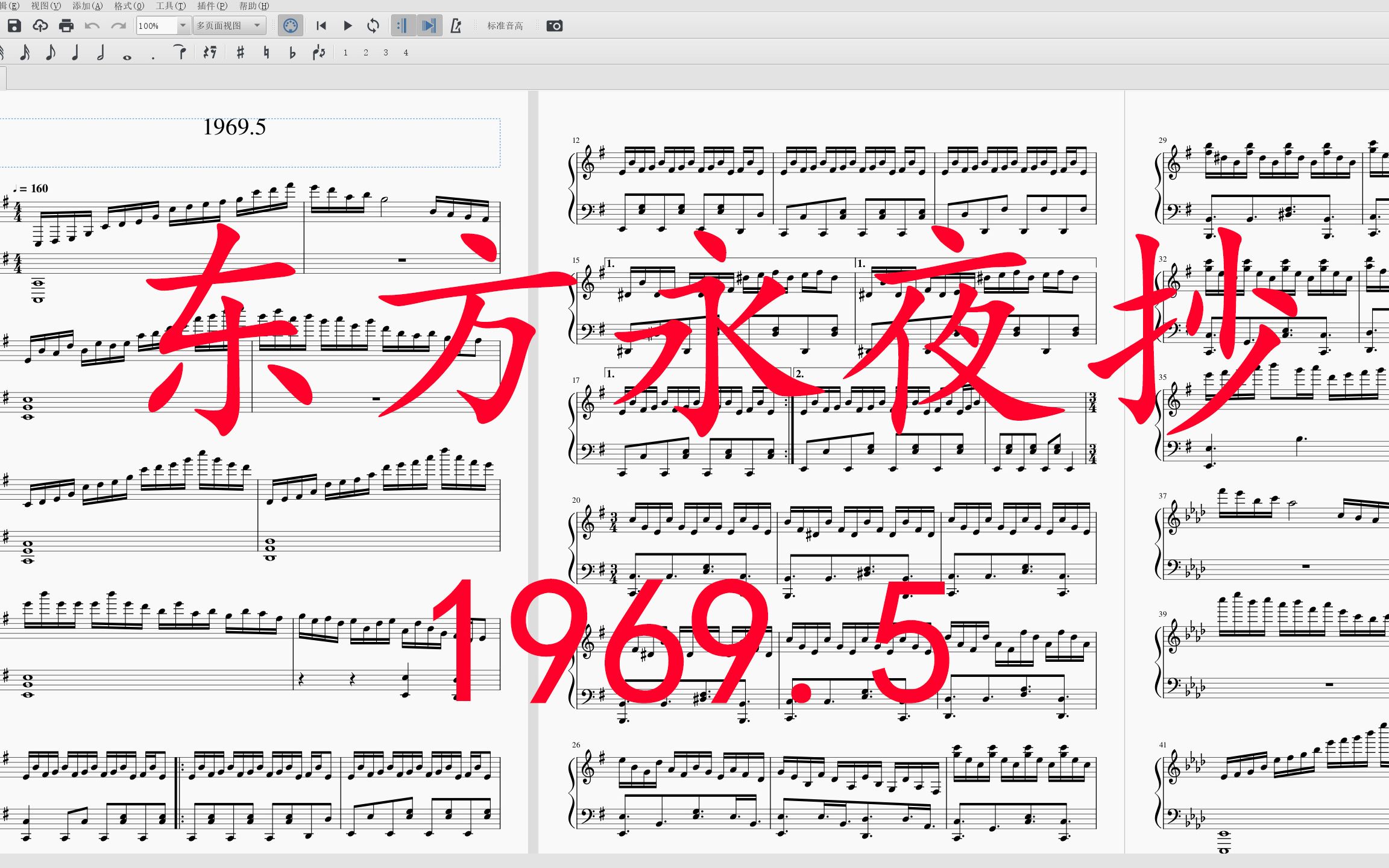Apply the natural accidental

pyautogui.click(x=266, y=52)
